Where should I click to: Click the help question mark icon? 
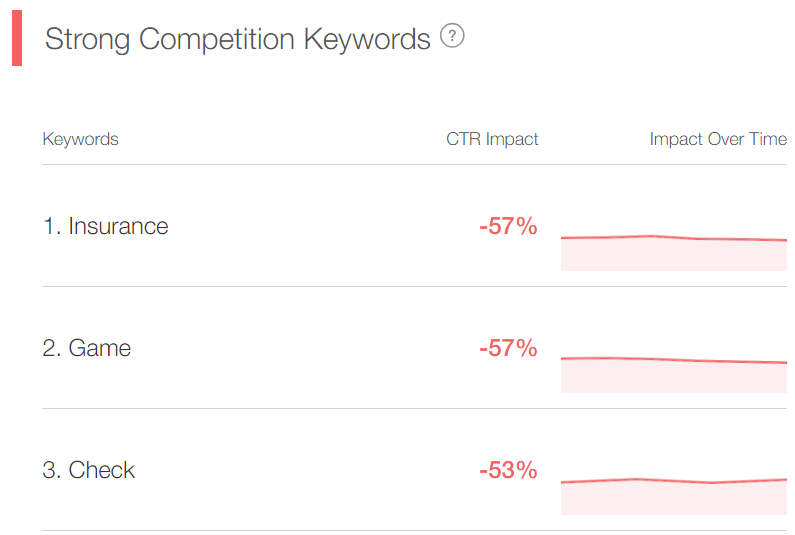[x=452, y=36]
